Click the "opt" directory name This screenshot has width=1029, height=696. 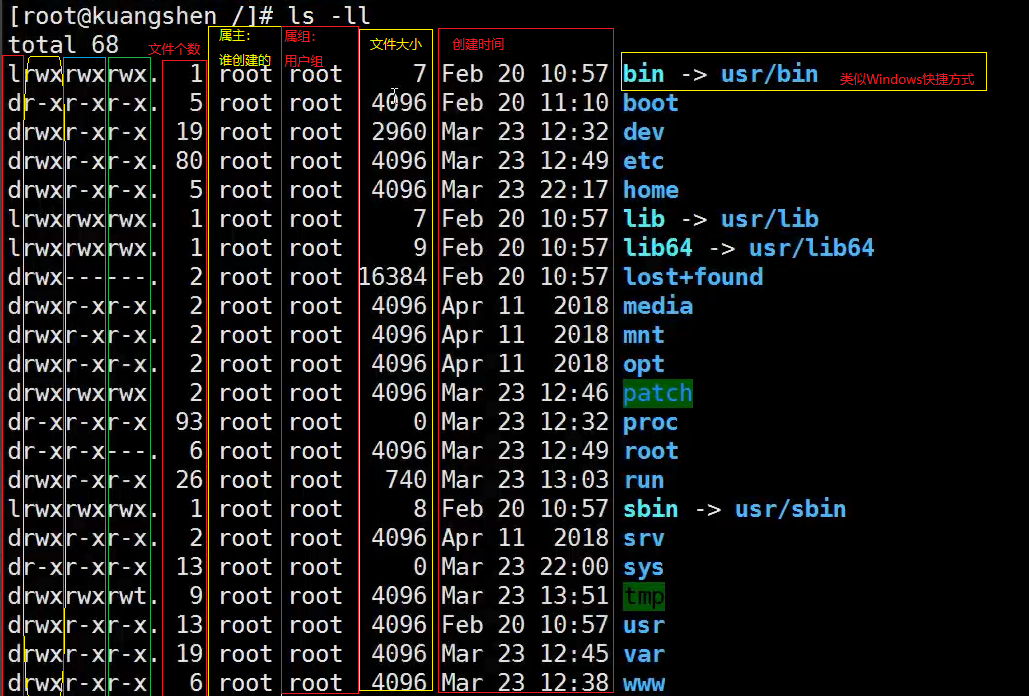point(644,364)
